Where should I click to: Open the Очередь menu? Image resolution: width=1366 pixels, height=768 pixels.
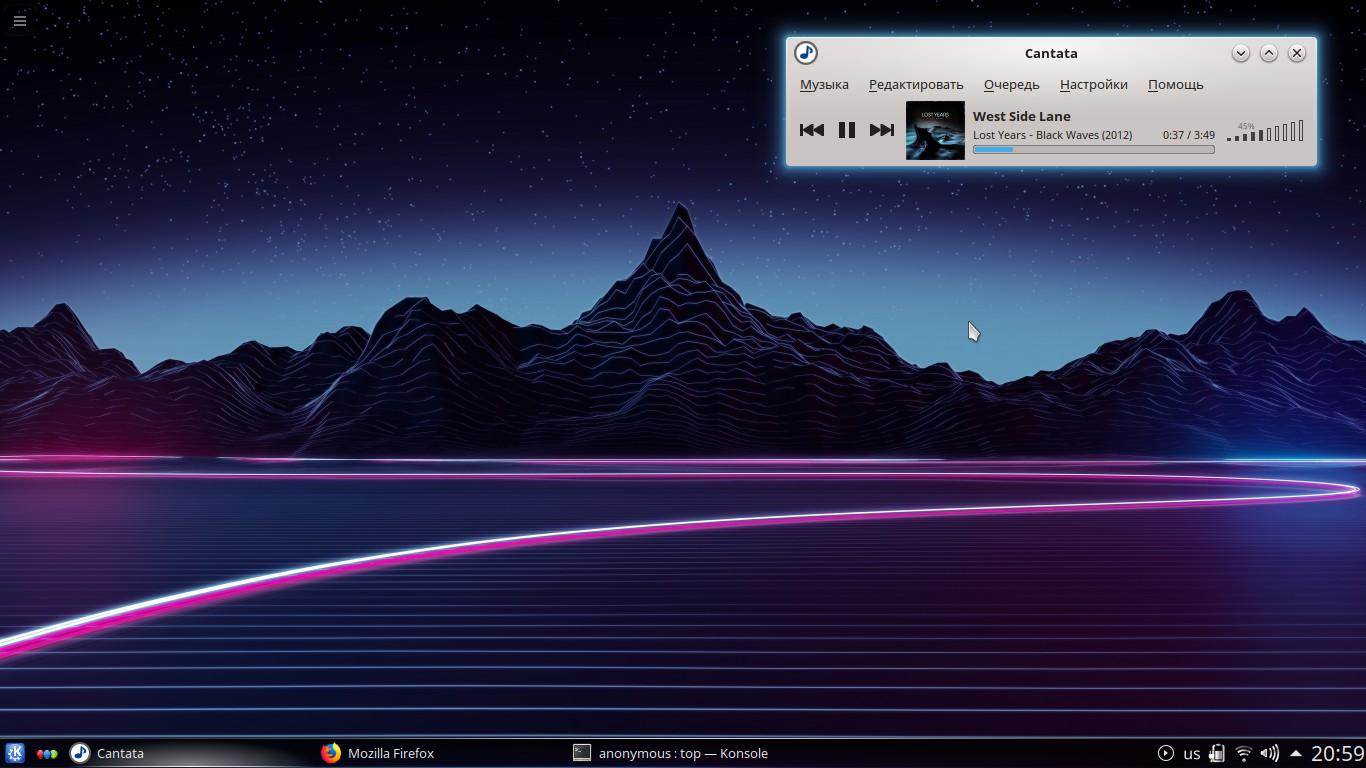click(1011, 85)
